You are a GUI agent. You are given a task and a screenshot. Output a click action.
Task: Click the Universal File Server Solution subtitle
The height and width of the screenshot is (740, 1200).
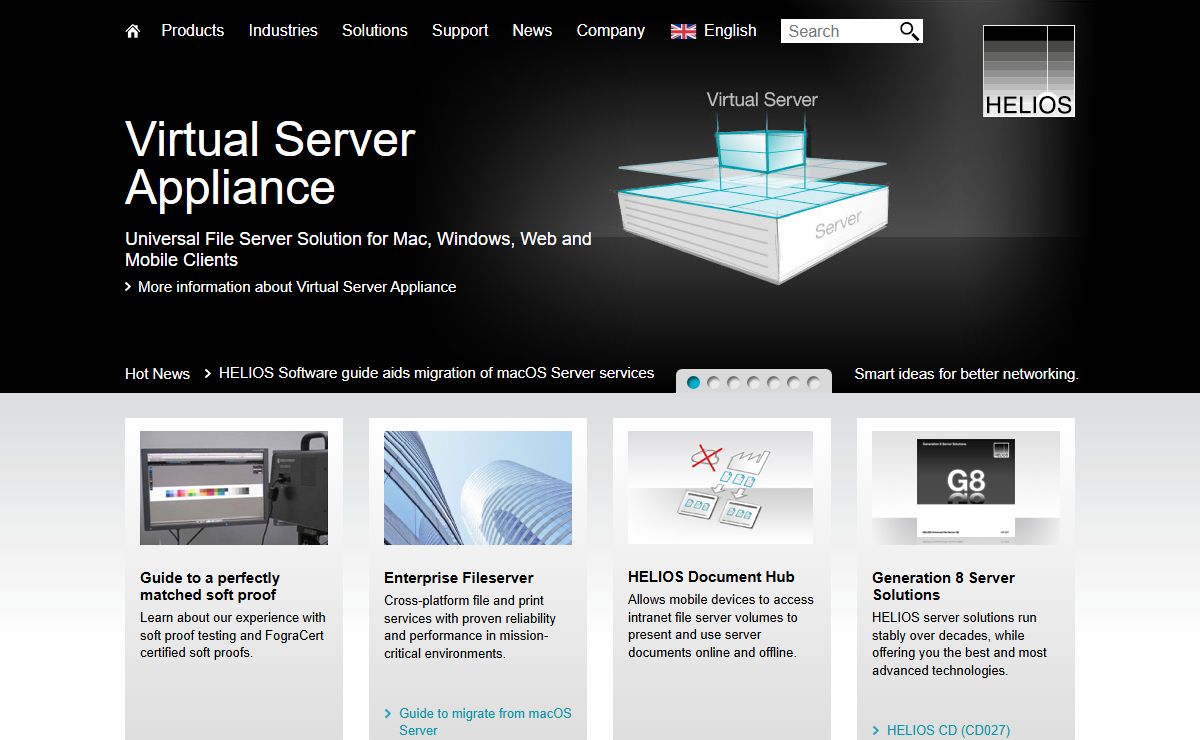tap(358, 249)
